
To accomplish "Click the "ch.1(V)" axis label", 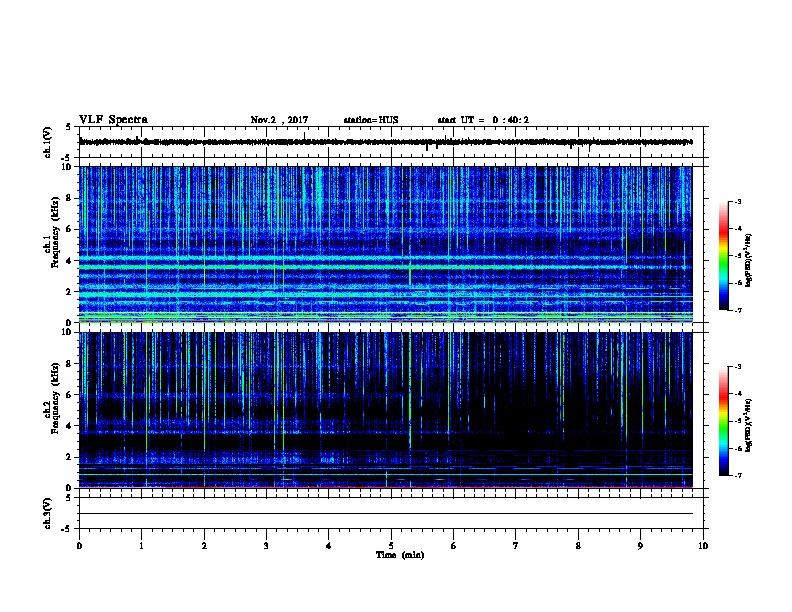I will [x=48, y=142].
